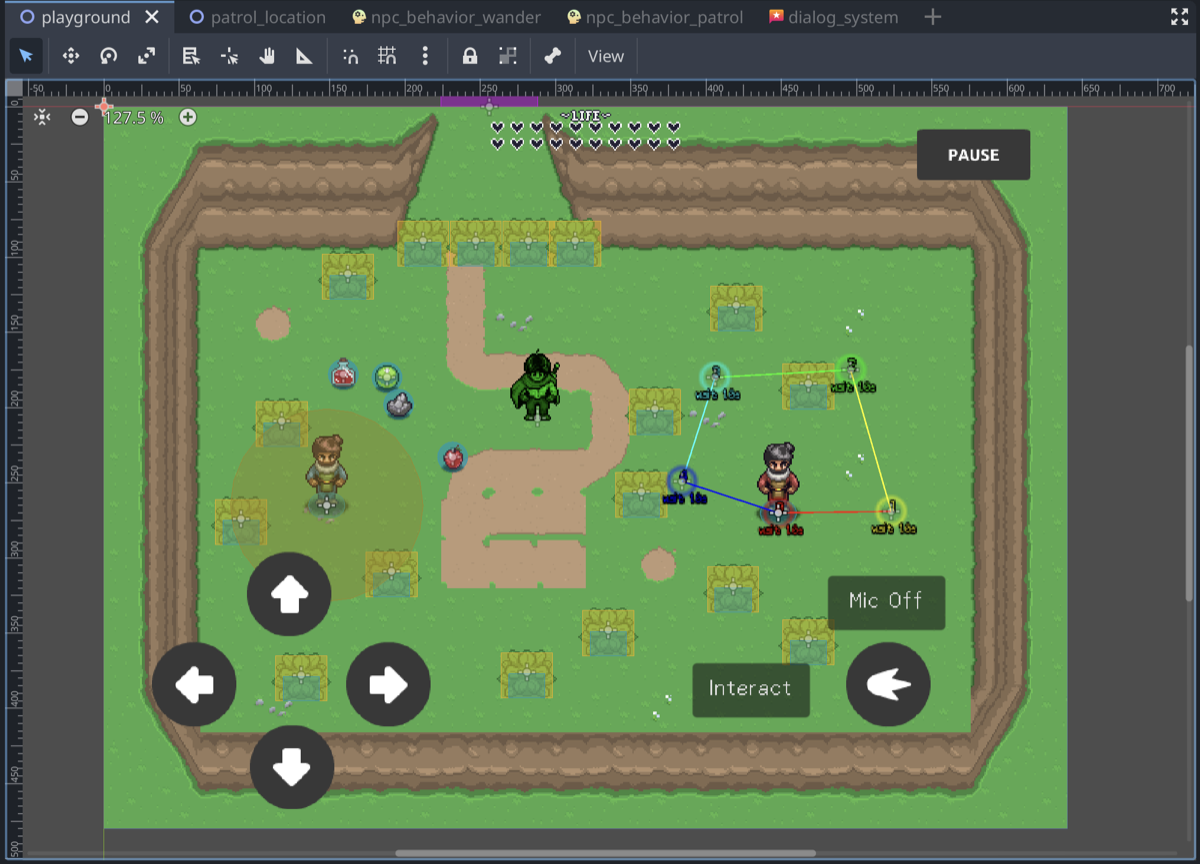The image size is (1200, 864).
Task: Open the list selectable nodes tool
Action: click(x=191, y=56)
